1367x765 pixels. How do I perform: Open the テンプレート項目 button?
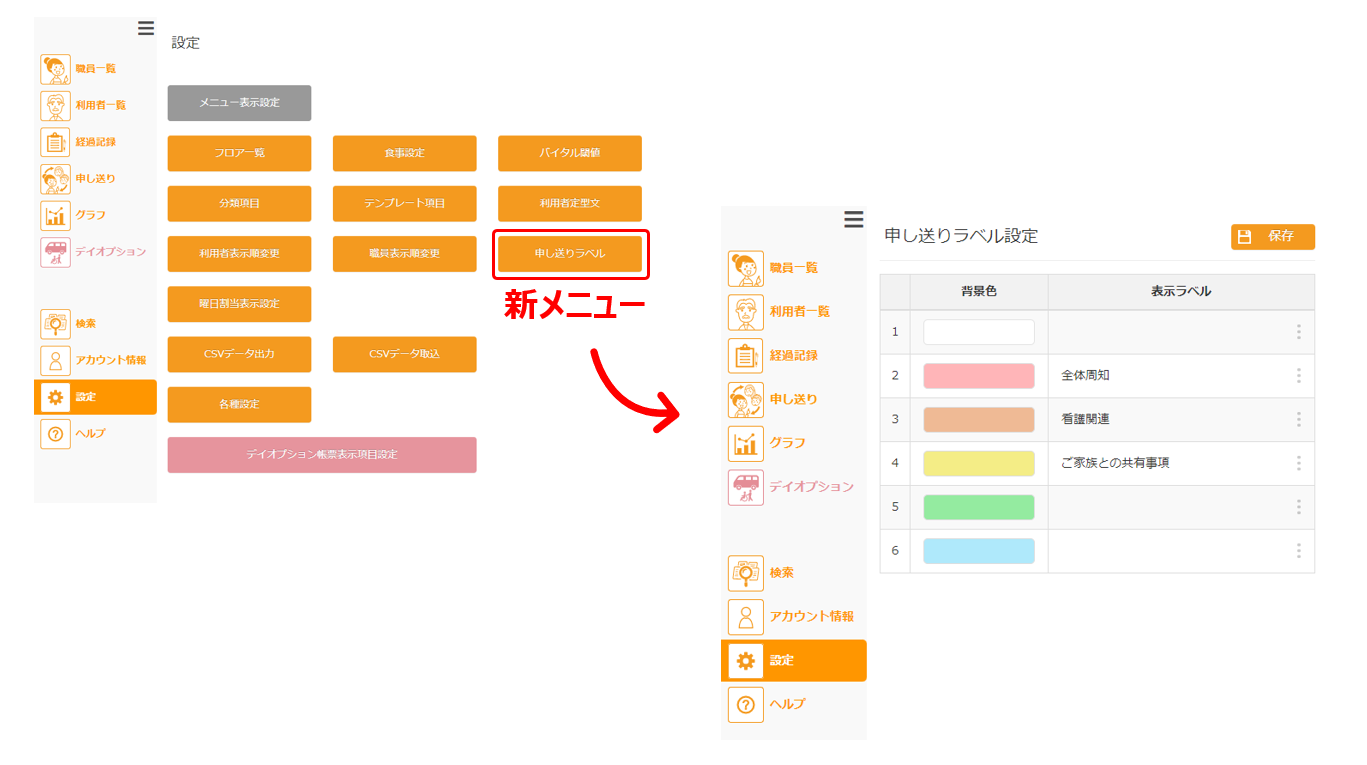(x=404, y=203)
